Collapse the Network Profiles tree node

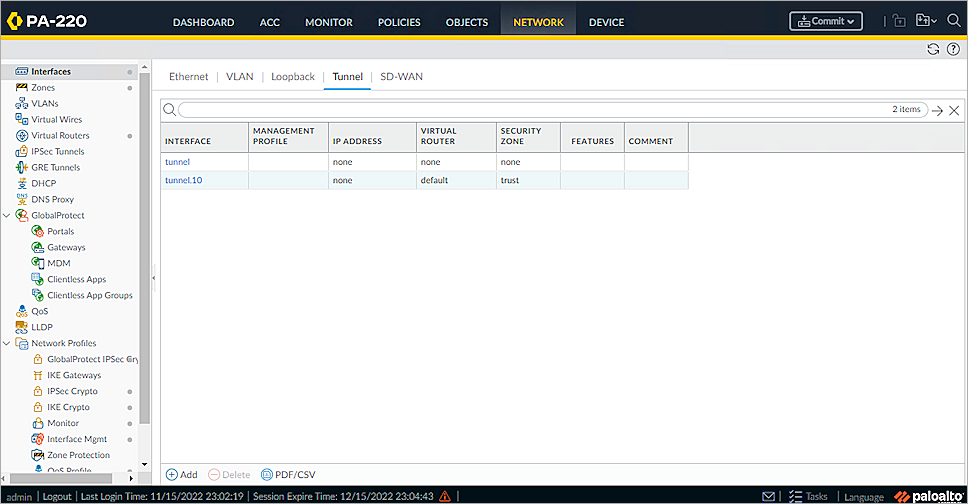(8, 344)
